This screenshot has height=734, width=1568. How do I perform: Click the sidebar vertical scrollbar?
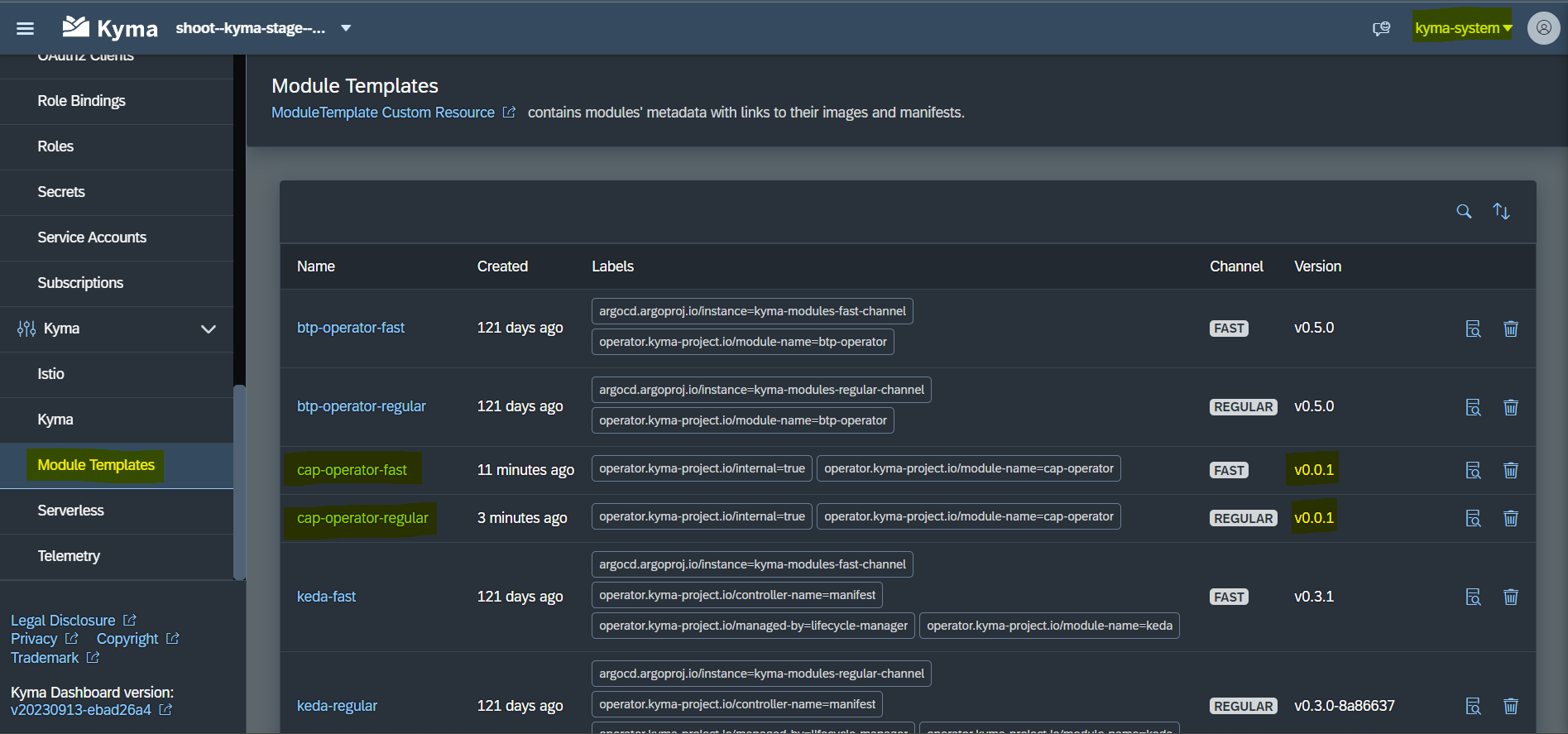(x=239, y=482)
